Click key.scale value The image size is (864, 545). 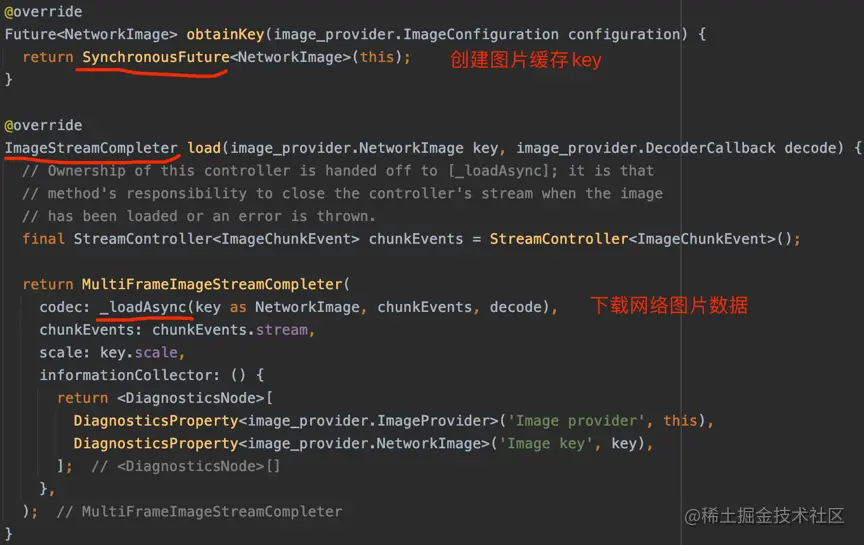(x=139, y=353)
